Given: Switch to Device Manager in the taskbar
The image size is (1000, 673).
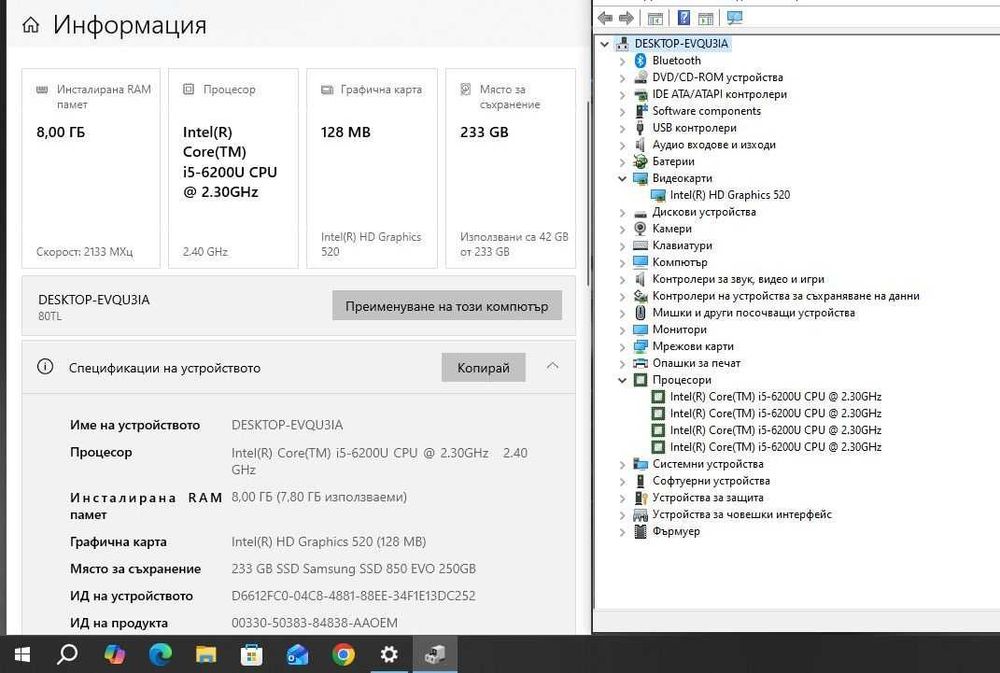Looking at the screenshot, I should click(435, 655).
